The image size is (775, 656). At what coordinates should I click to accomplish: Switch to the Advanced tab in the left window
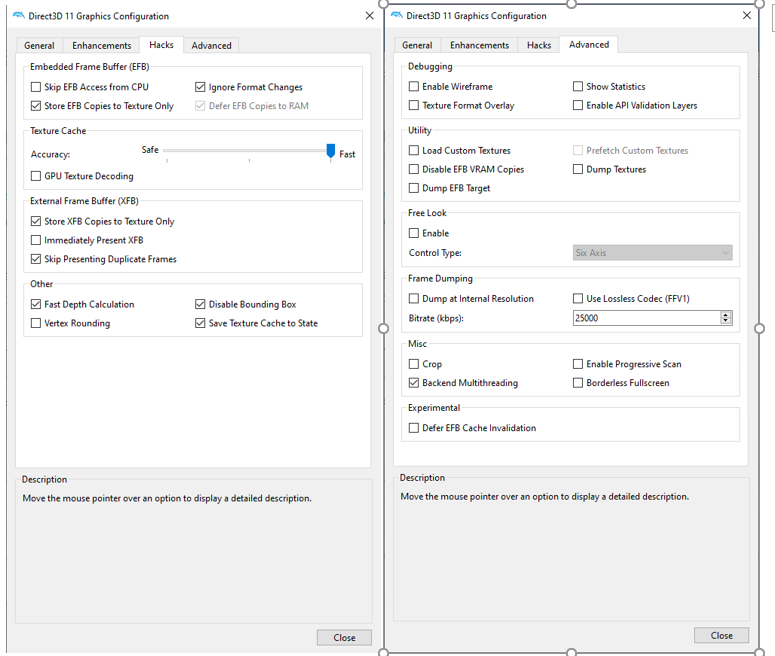point(211,45)
